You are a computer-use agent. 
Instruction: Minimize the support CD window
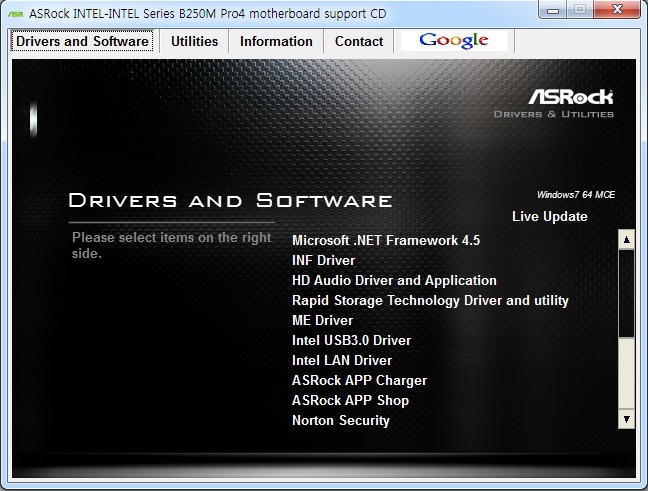tap(553, 10)
